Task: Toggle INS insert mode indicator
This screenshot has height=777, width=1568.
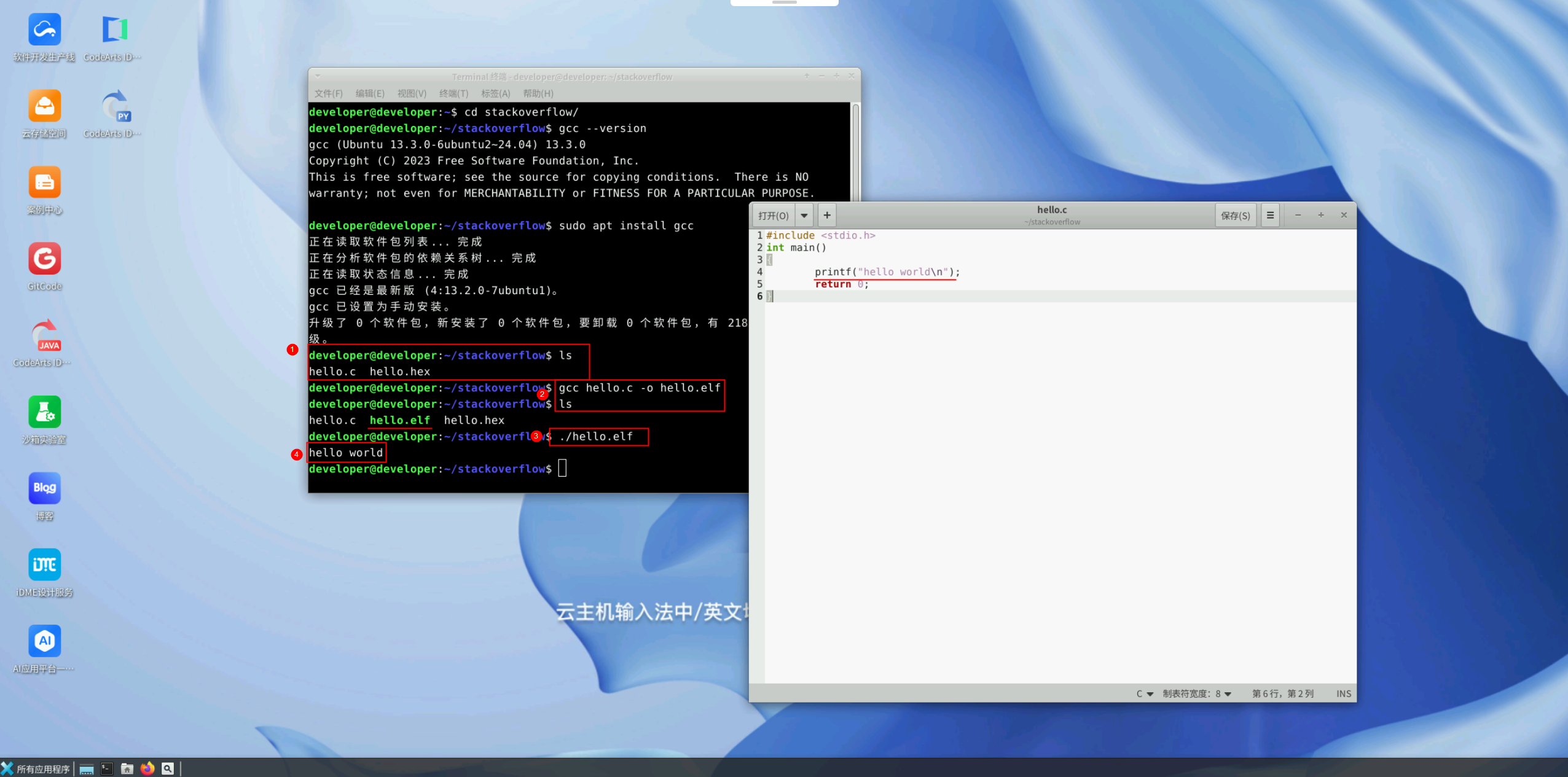Action: [1343, 693]
